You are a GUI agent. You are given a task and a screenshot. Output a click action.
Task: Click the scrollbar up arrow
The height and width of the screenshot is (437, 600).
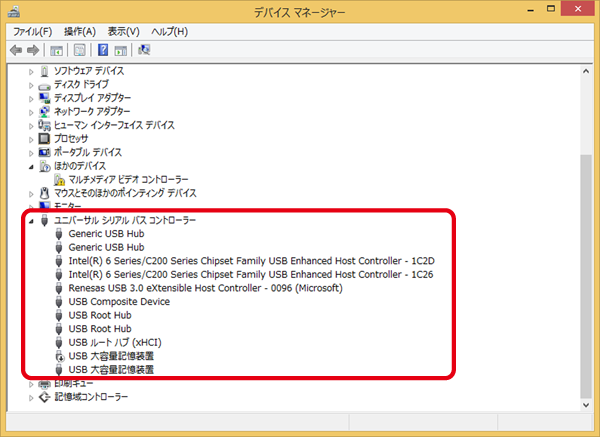(x=586, y=71)
